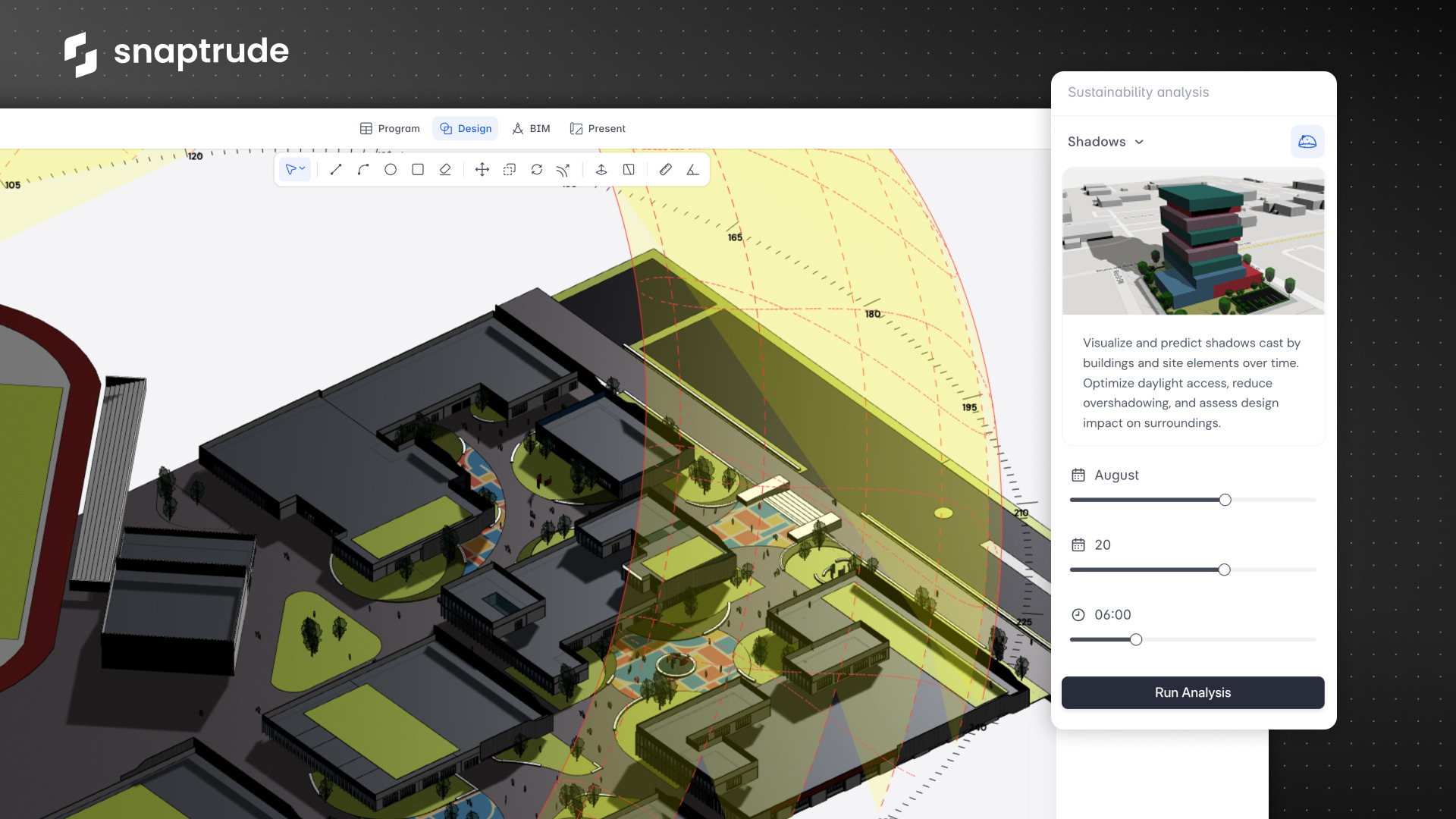Toggle the sun-path dome icon button

coord(1307,142)
